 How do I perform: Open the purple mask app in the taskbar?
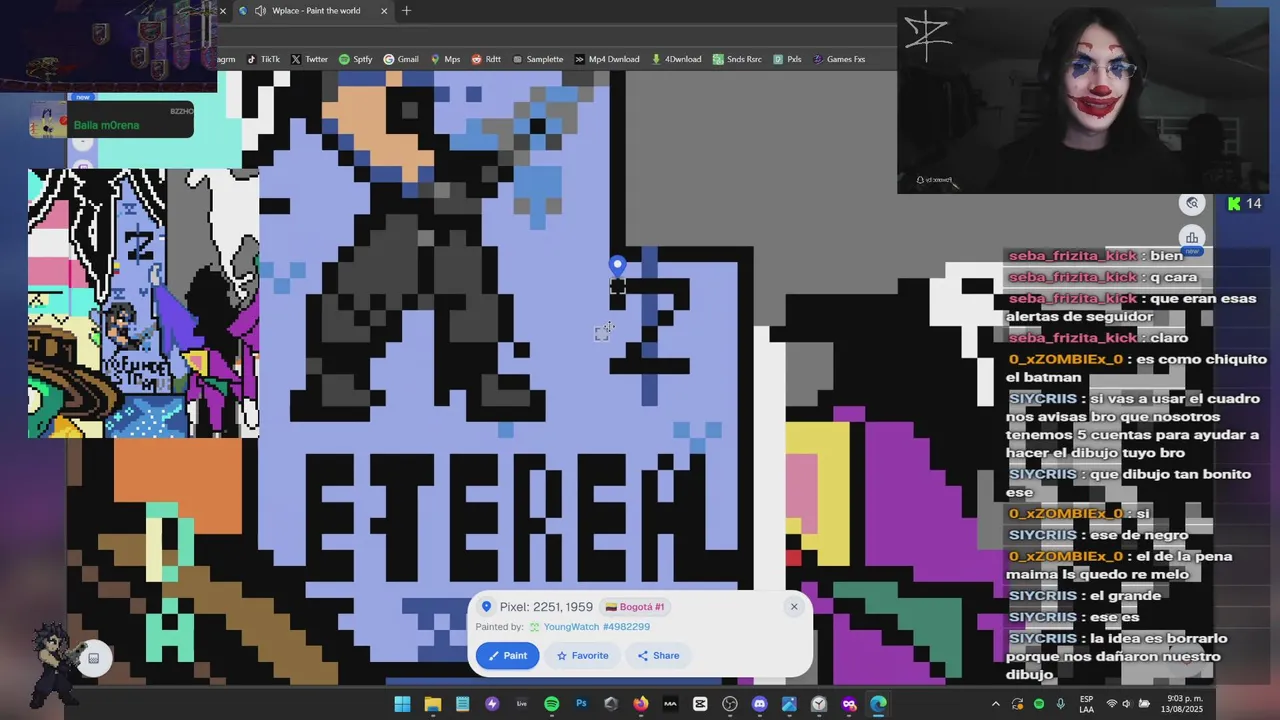(x=849, y=704)
